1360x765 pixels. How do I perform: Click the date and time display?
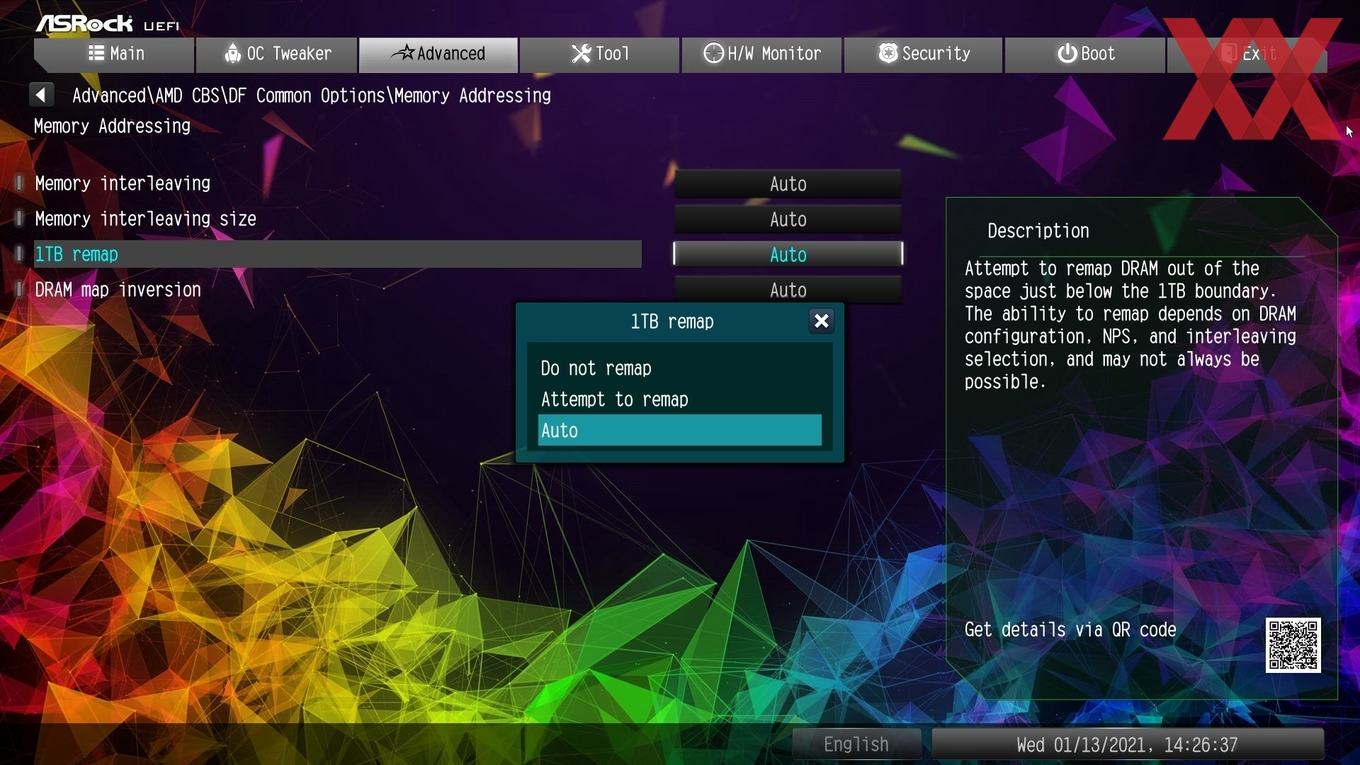pos(1127,744)
